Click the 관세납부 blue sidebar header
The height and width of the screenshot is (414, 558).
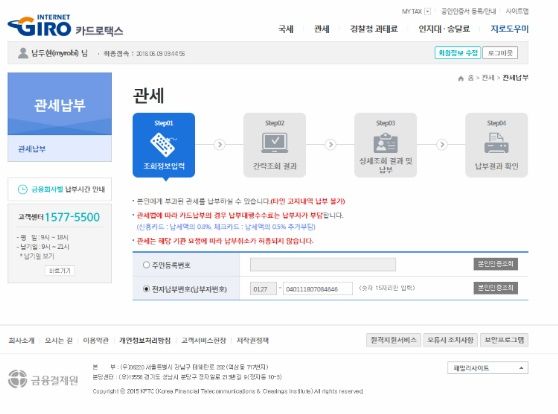click(59, 104)
